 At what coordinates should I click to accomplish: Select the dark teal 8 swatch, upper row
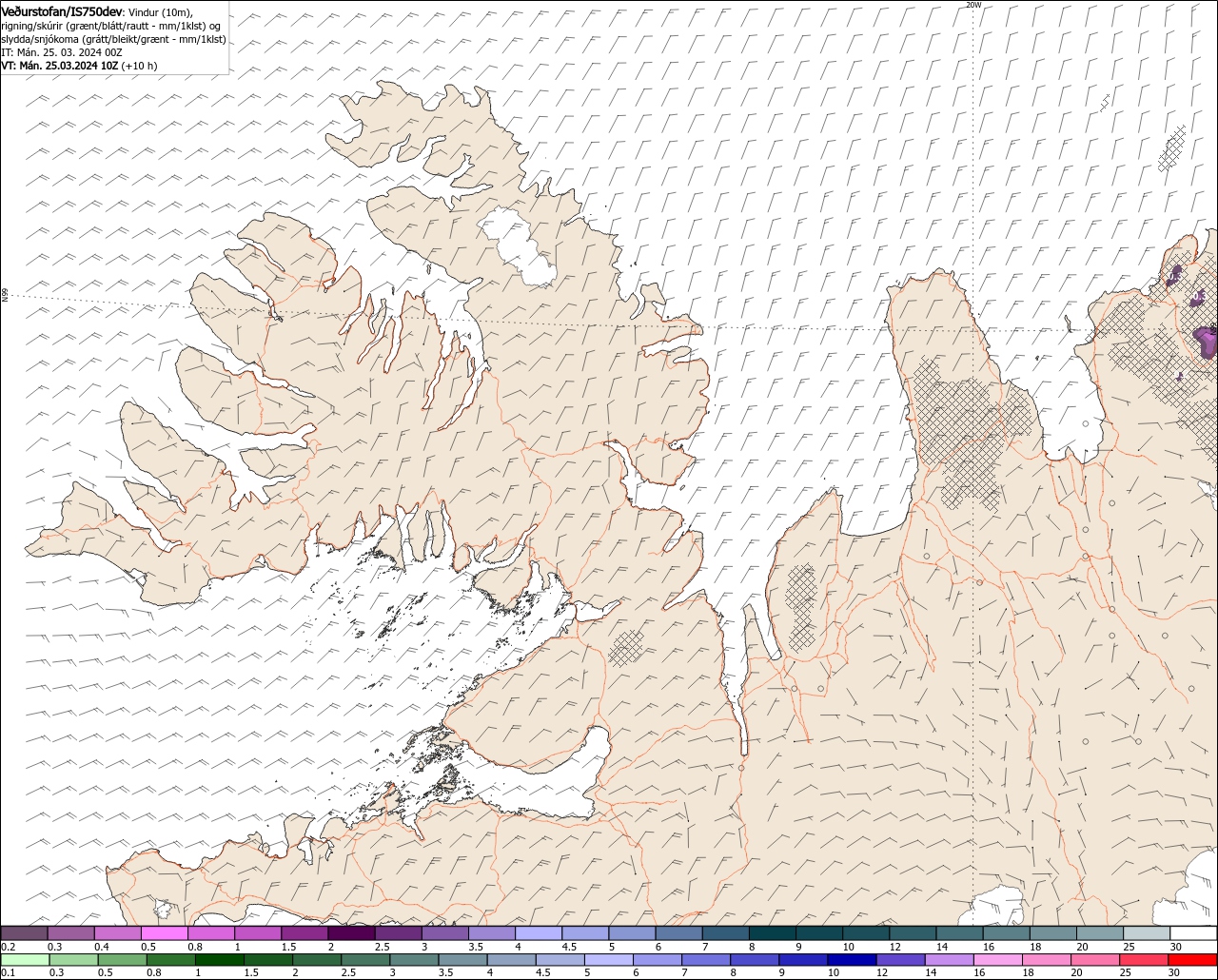click(773, 933)
